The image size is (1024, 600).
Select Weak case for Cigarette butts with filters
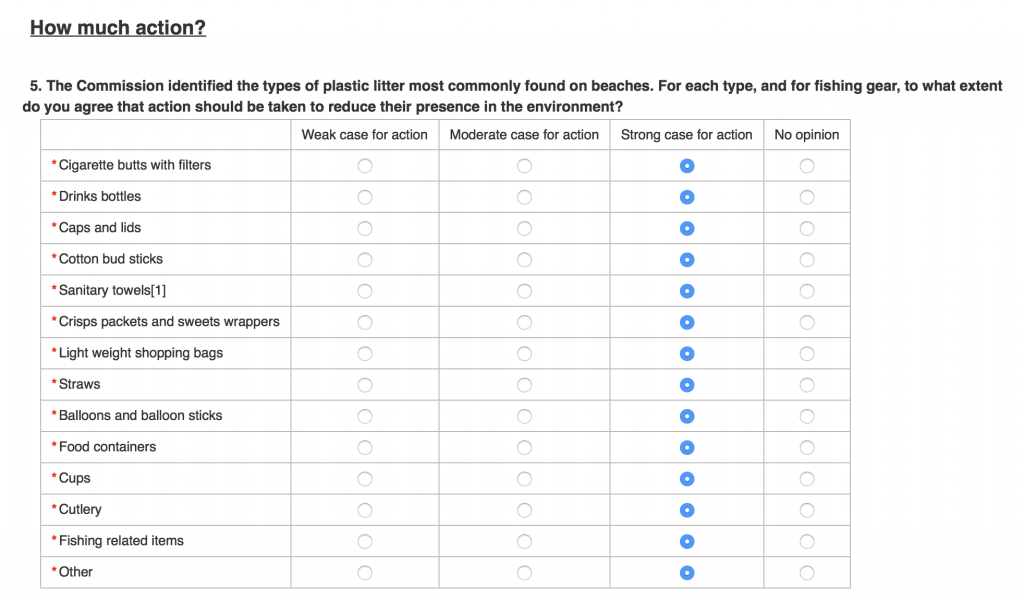pos(365,166)
